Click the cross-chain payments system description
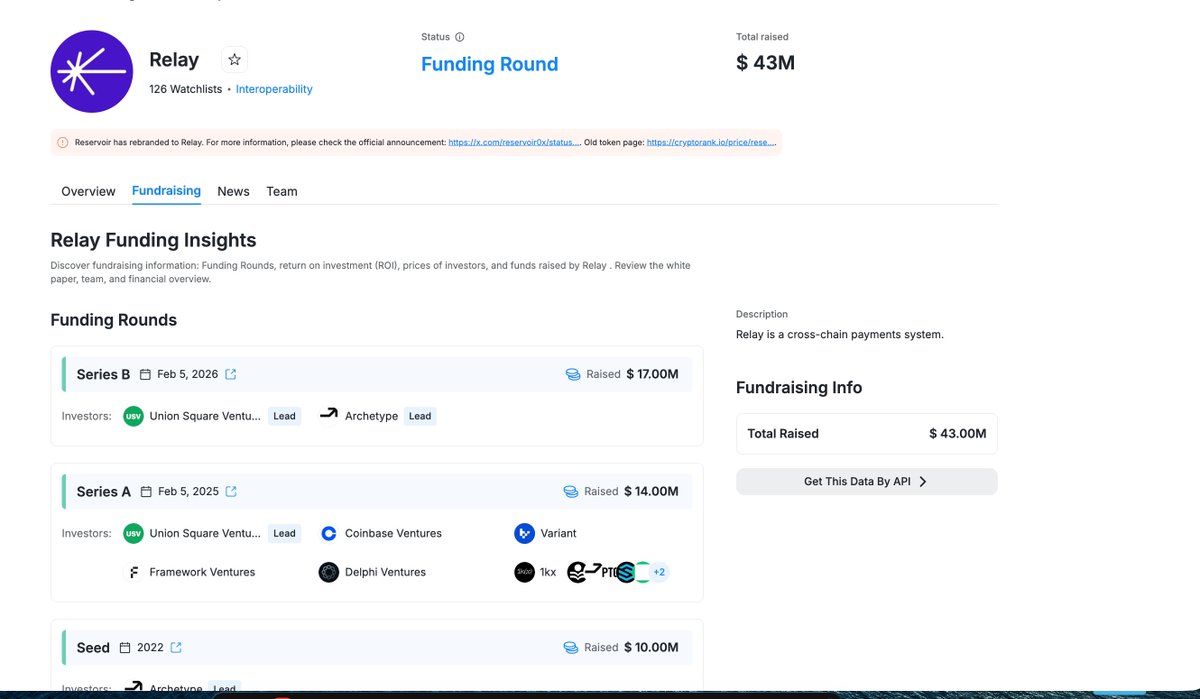Viewport: 1200px width, 699px height. (840, 335)
